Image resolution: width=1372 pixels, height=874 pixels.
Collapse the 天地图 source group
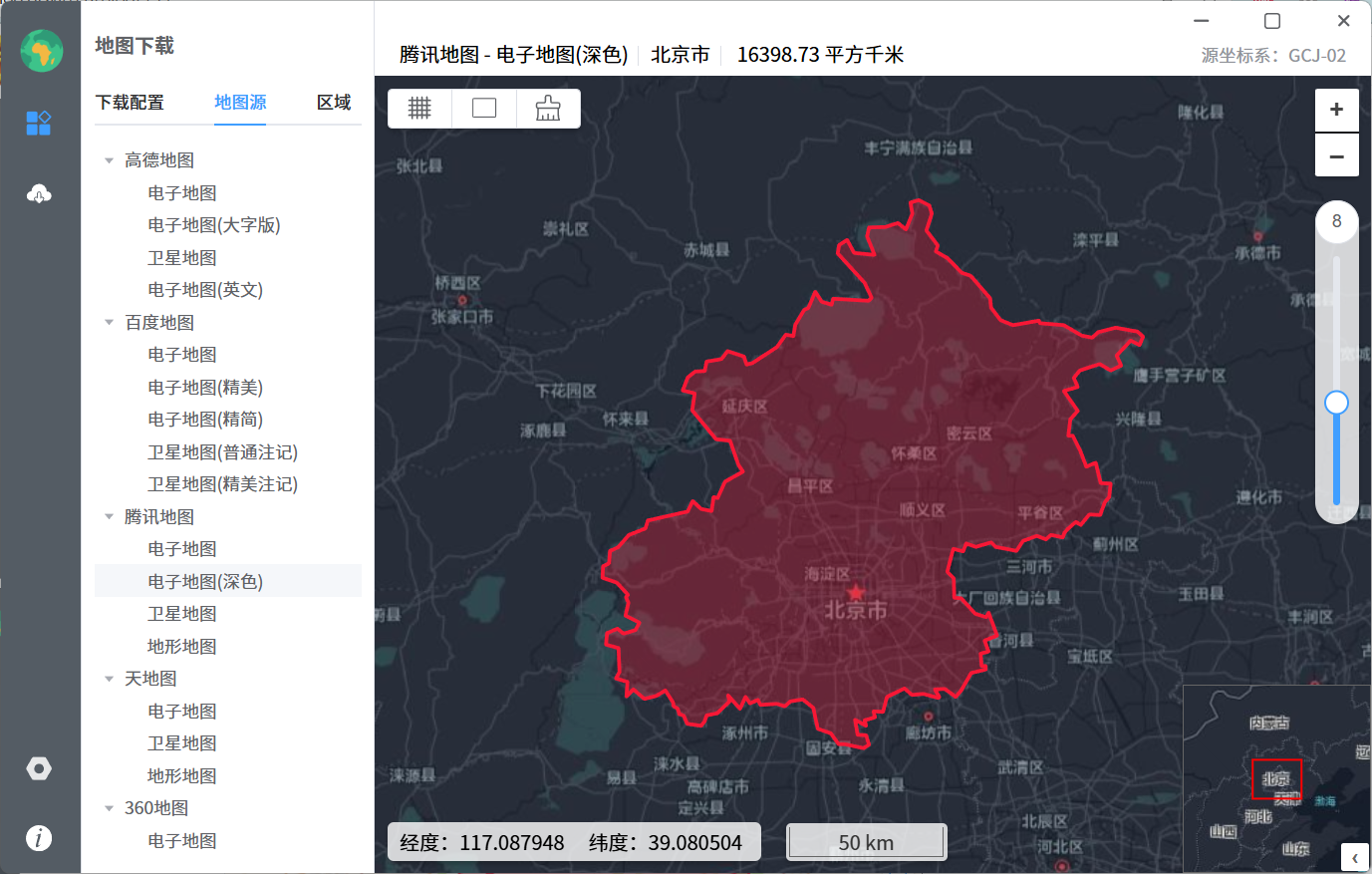109,678
